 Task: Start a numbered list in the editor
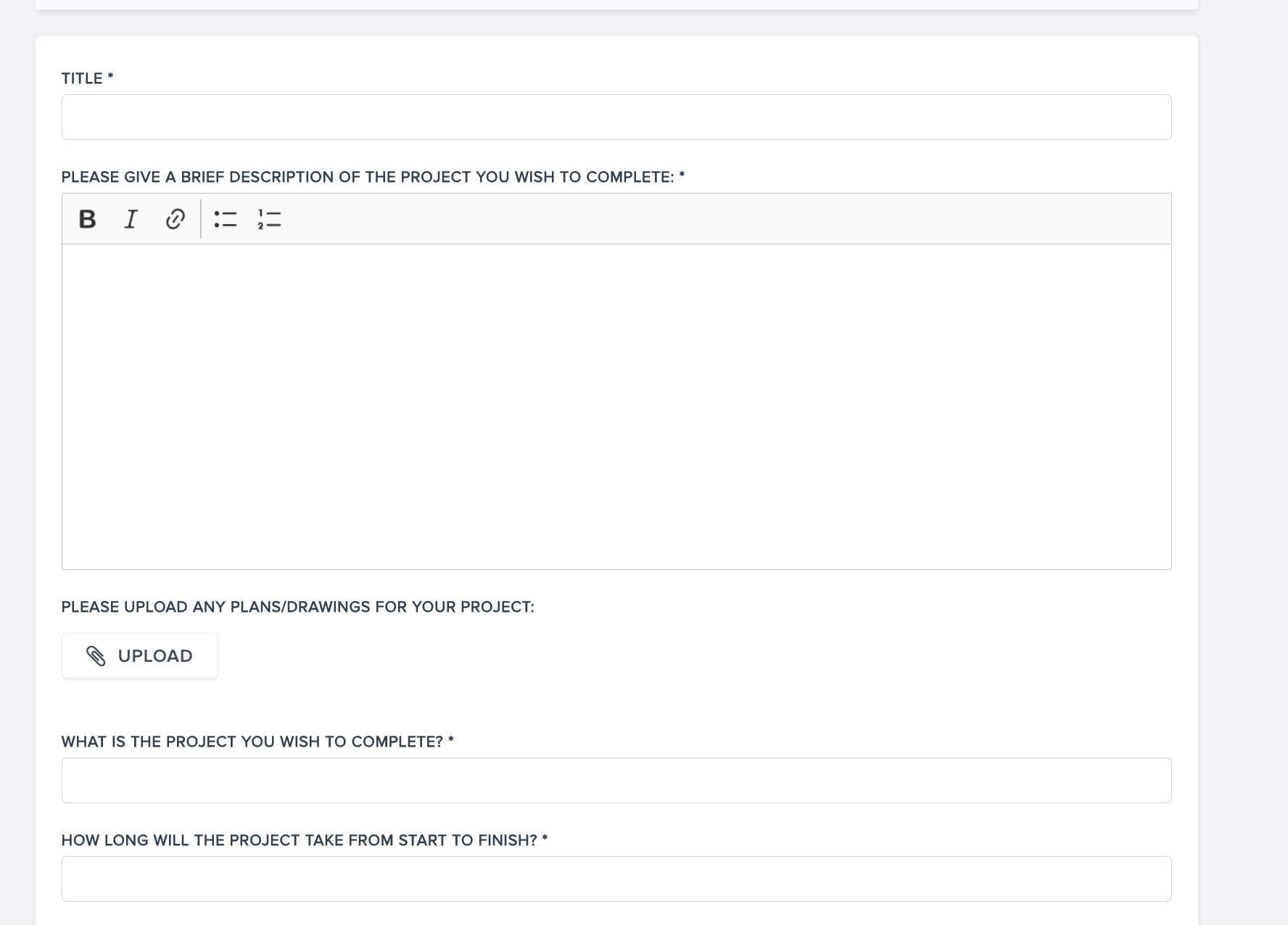[269, 219]
